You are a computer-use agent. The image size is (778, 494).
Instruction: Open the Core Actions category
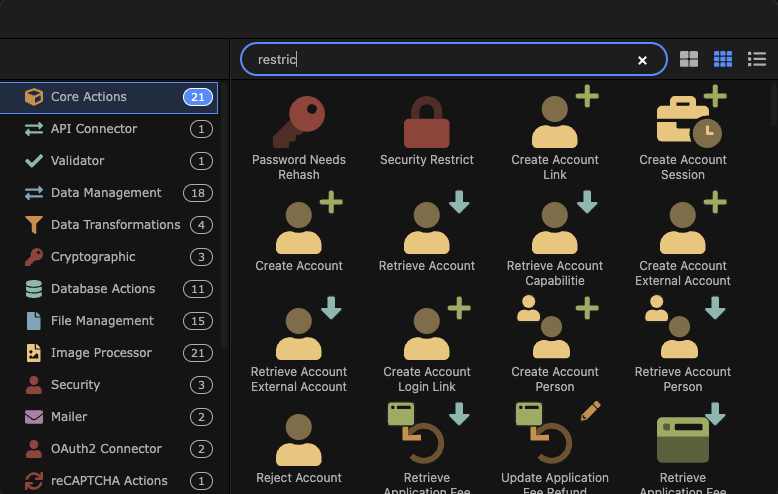coord(89,97)
